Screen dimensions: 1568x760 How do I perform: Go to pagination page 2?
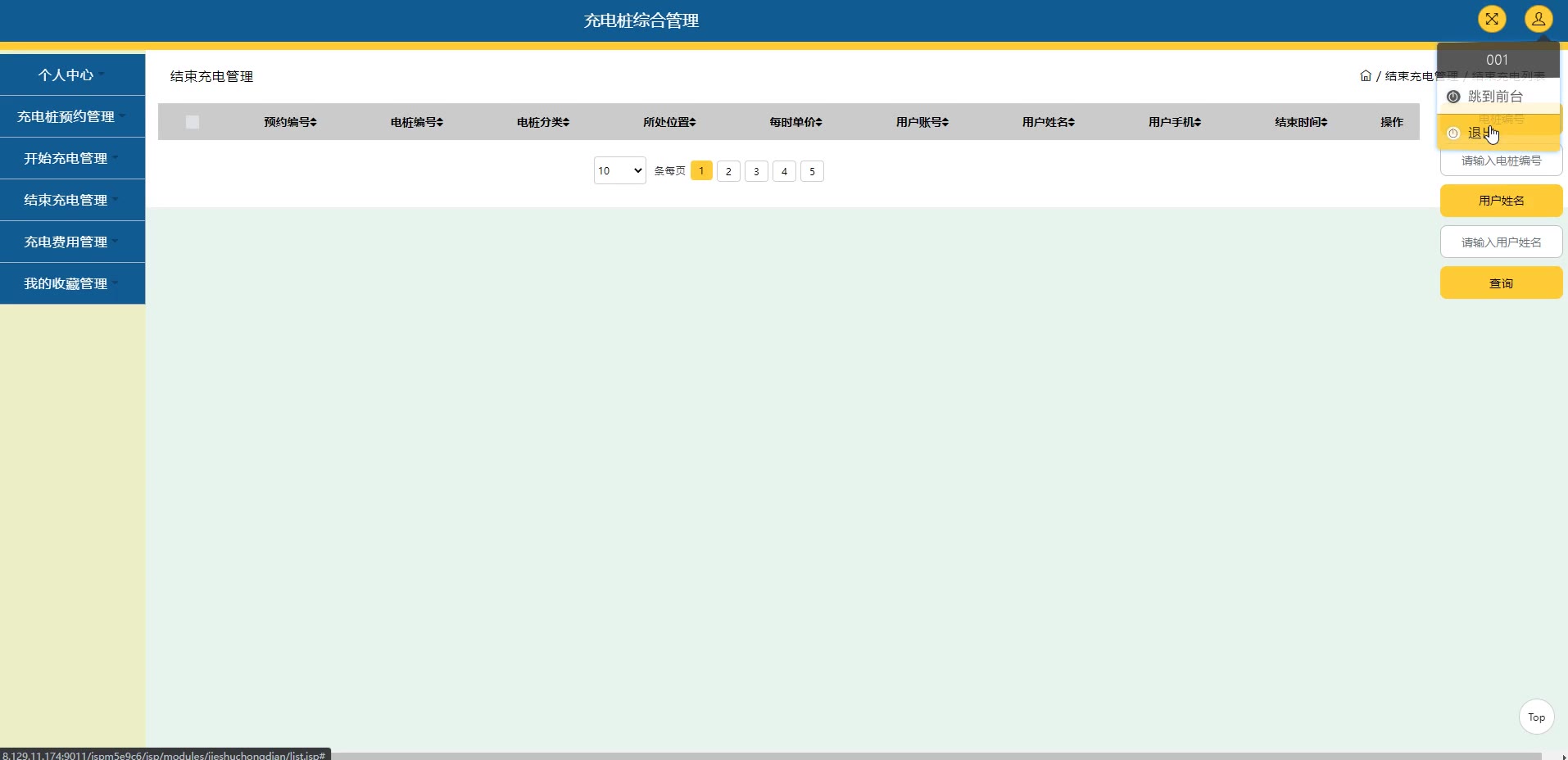[728, 171]
